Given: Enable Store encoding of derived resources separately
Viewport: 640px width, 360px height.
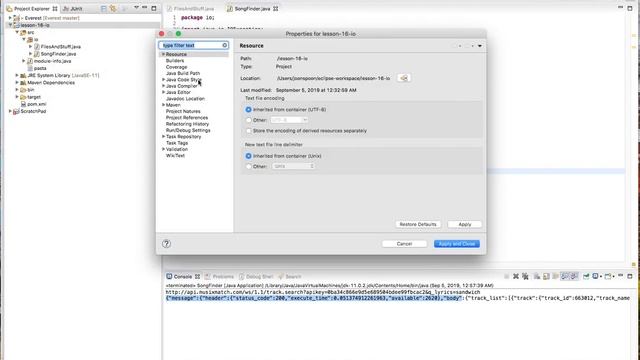Looking at the screenshot, I should [x=249, y=131].
